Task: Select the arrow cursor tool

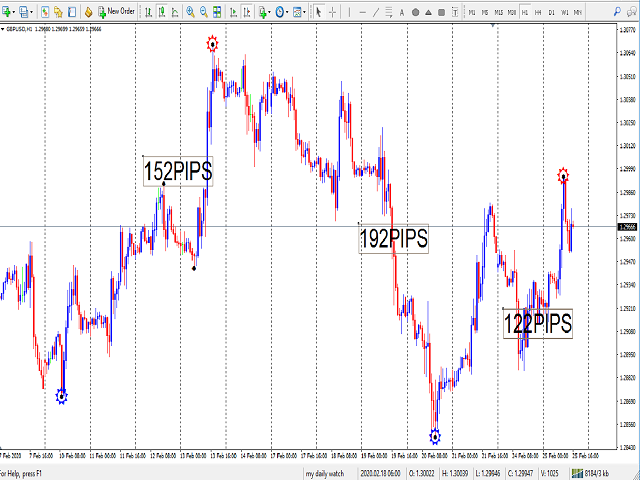Action: [x=319, y=12]
